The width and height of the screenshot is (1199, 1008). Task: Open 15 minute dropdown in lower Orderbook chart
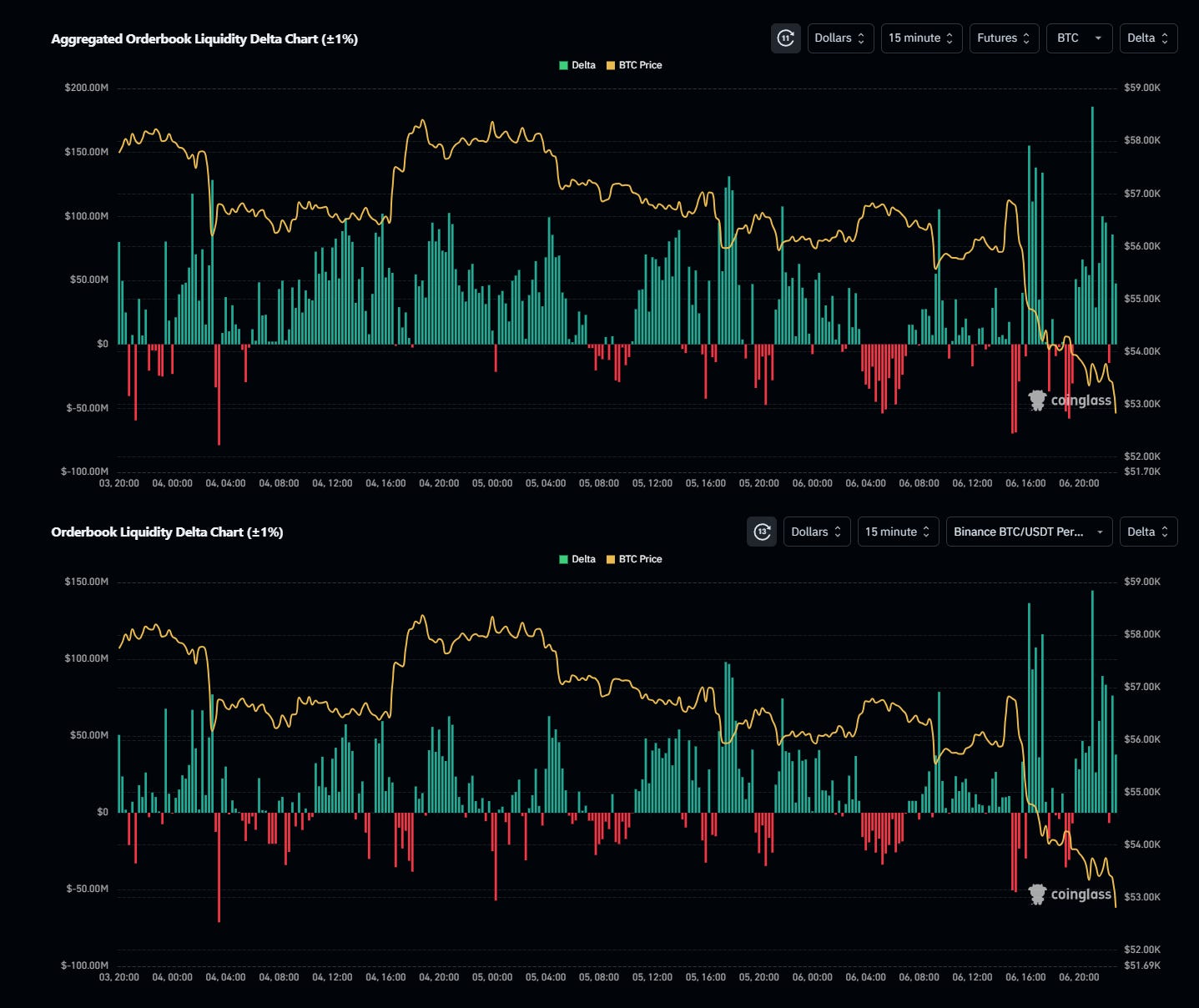point(898,532)
